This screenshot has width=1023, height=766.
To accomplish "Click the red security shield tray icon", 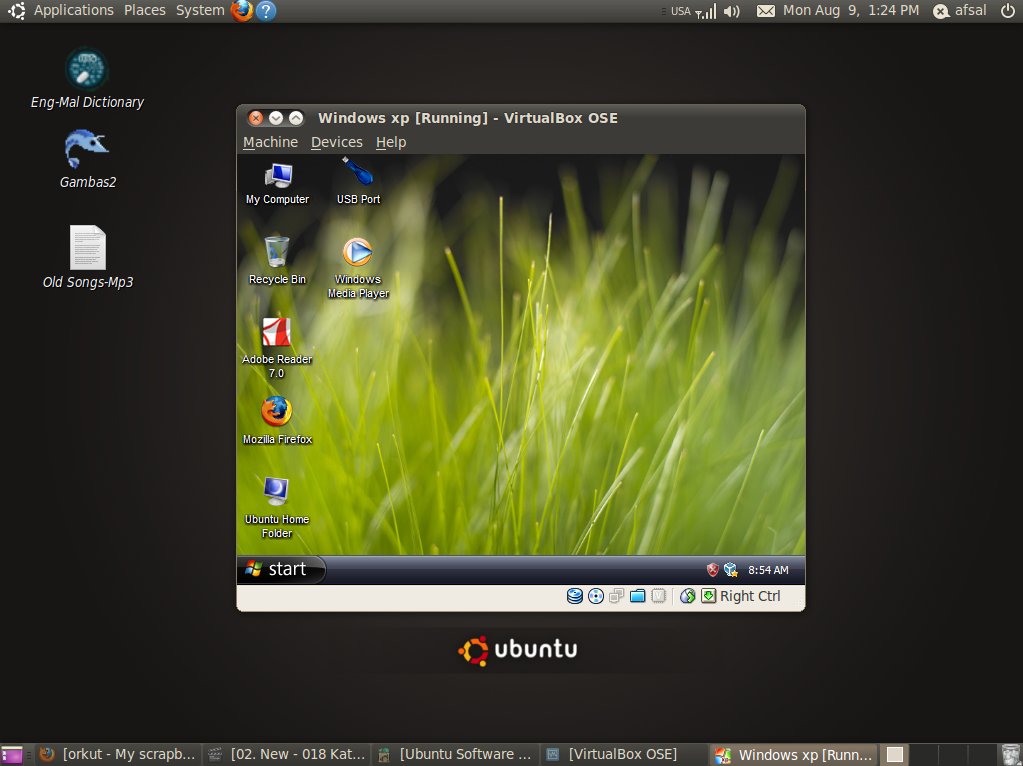I will pos(712,570).
